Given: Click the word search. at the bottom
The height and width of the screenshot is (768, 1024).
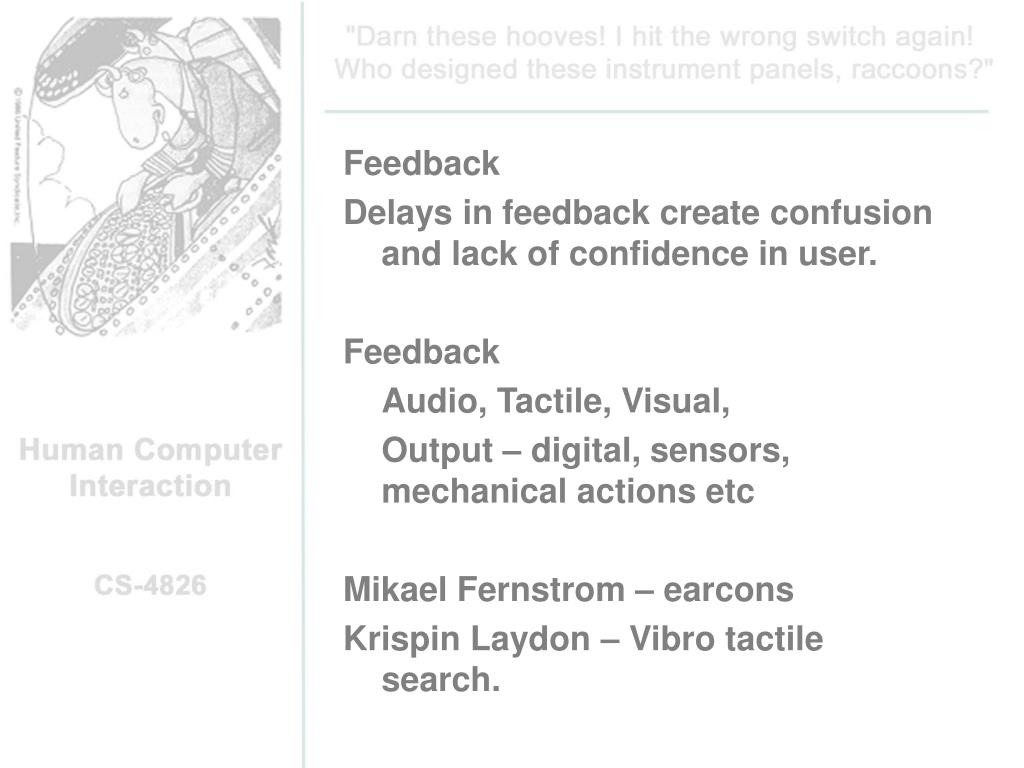Looking at the screenshot, I should [441, 680].
